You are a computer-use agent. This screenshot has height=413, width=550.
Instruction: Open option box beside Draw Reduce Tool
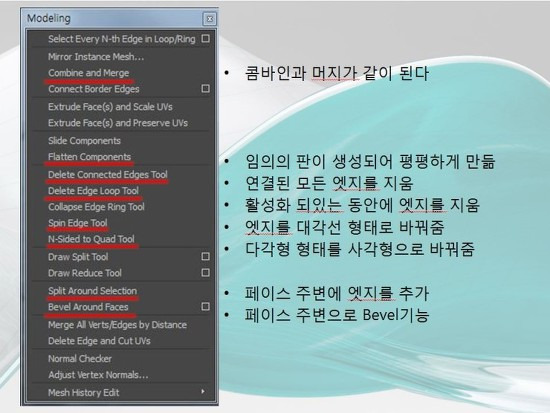(206, 273)
